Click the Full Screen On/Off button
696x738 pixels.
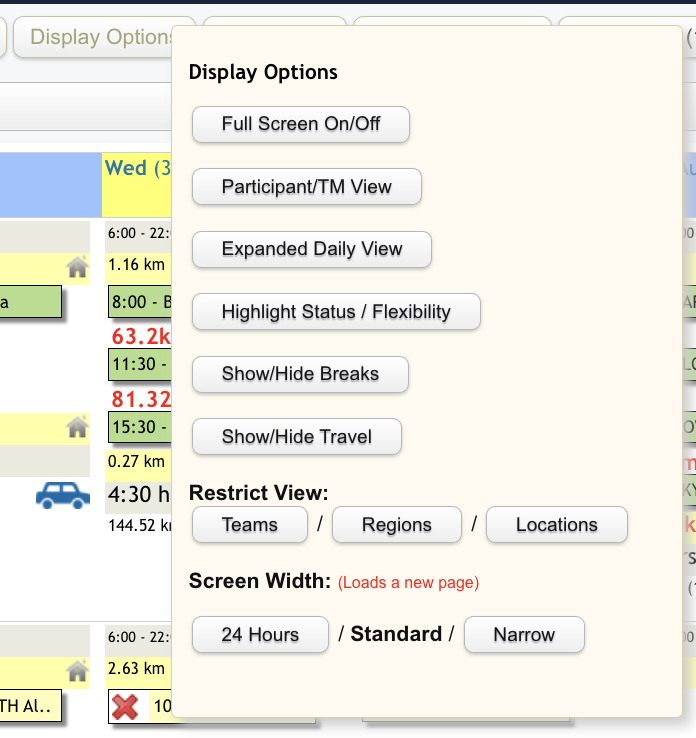pyautogui.click(x=301, y=124)
